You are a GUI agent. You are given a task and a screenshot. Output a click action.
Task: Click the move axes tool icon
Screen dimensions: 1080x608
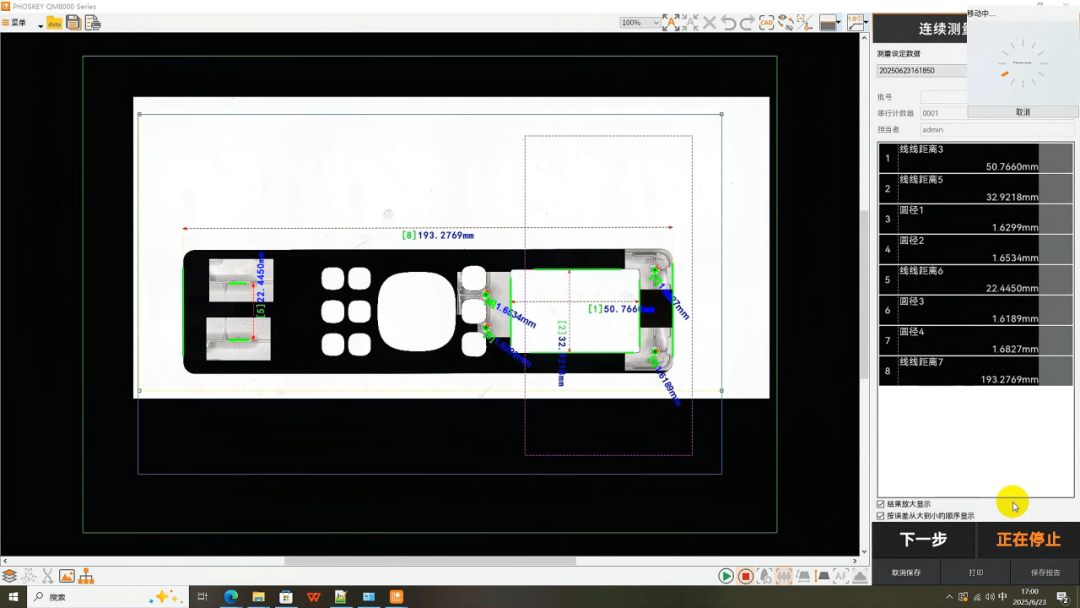[29, 576]
